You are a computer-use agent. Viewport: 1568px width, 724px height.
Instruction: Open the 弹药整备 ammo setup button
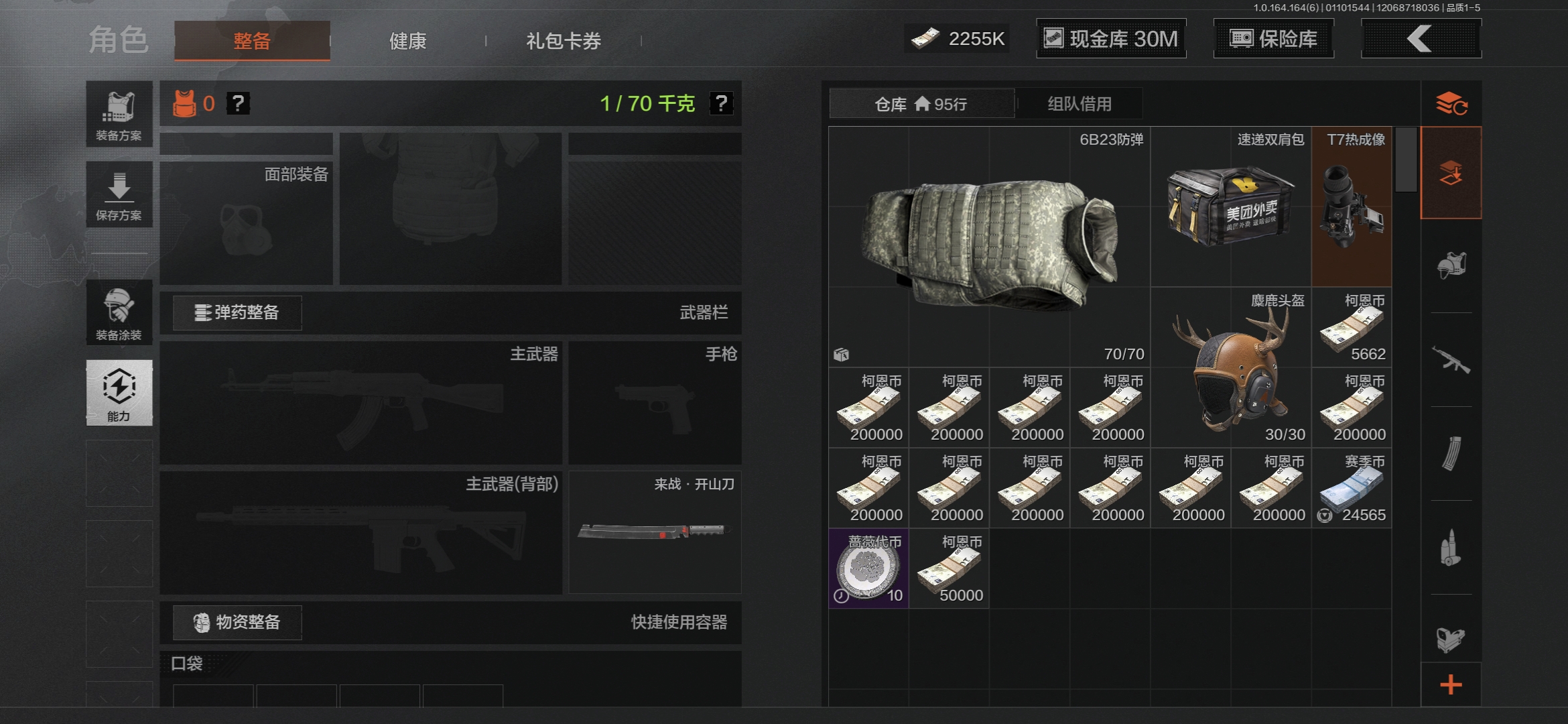pos(237,312)
